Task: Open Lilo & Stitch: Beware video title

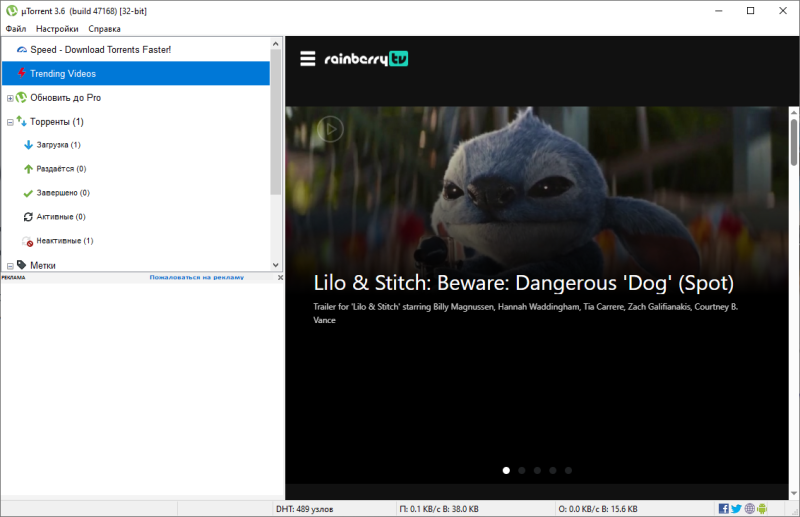Action: coord(523,283)
